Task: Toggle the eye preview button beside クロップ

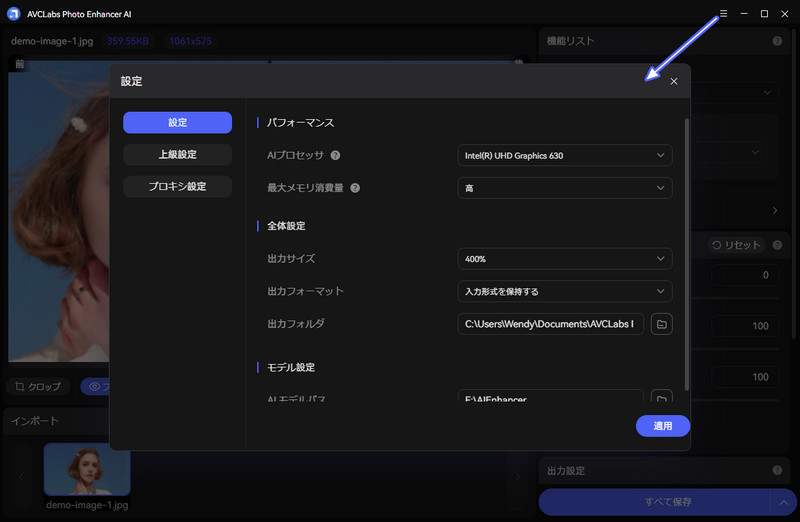Action: click(x=95, y=386)
